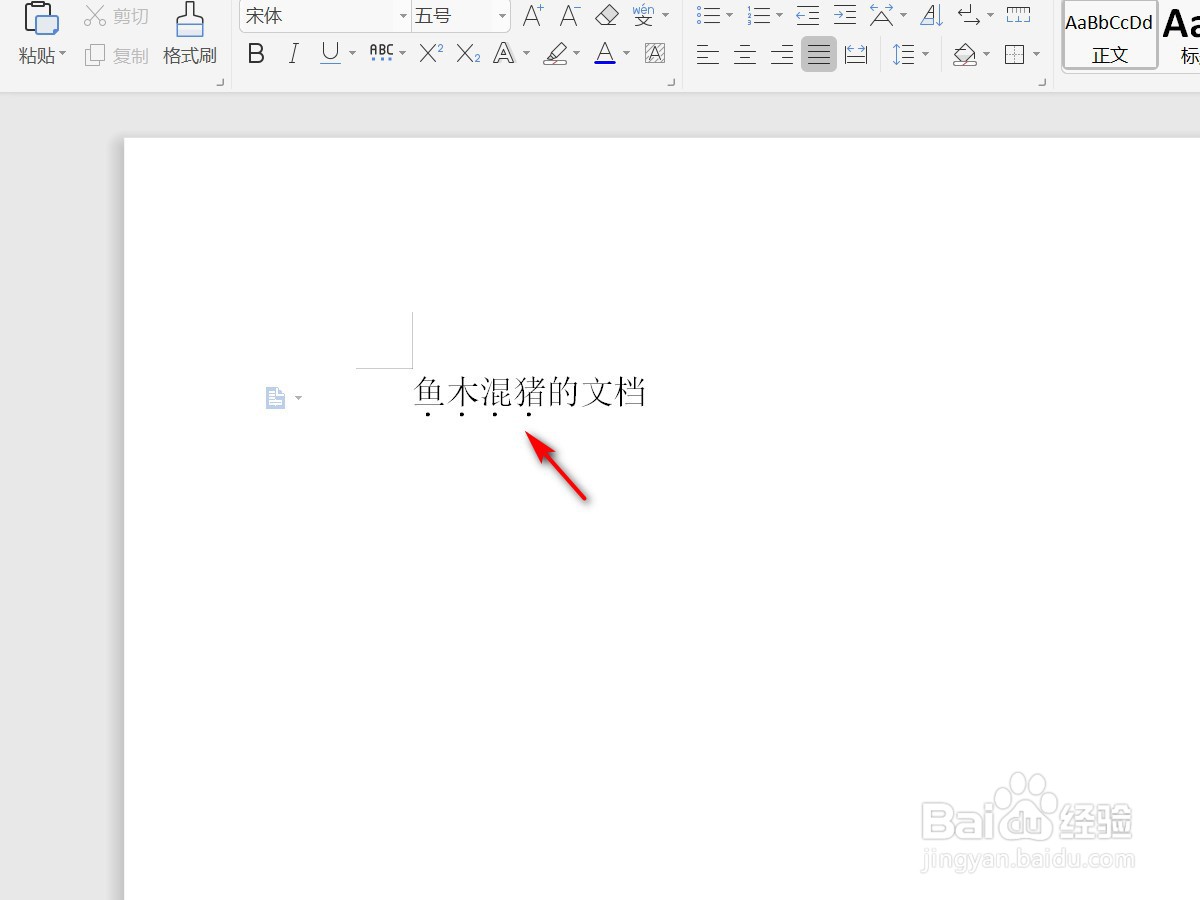The image size is (1200, 900).
Task: Click the numbered list icon
Action: pos(759,15)
